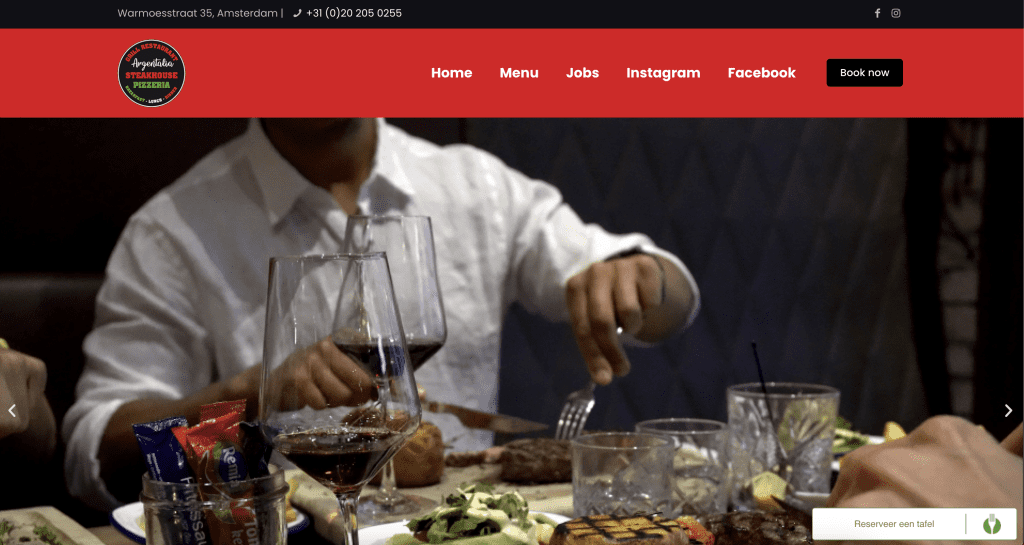
Task: Click the green fork icon in reservation widget
Action: [x=991, y=523]
